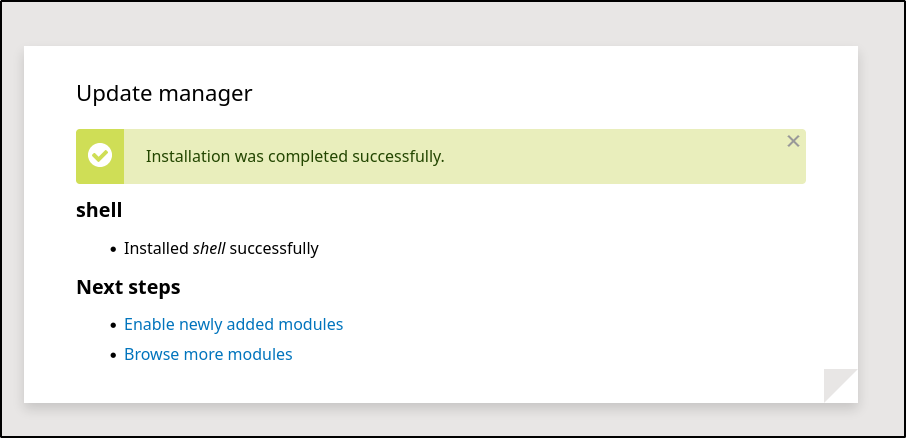Click the word modules in Browse link
Screen dimensions: 906x438
pos(262,354)
